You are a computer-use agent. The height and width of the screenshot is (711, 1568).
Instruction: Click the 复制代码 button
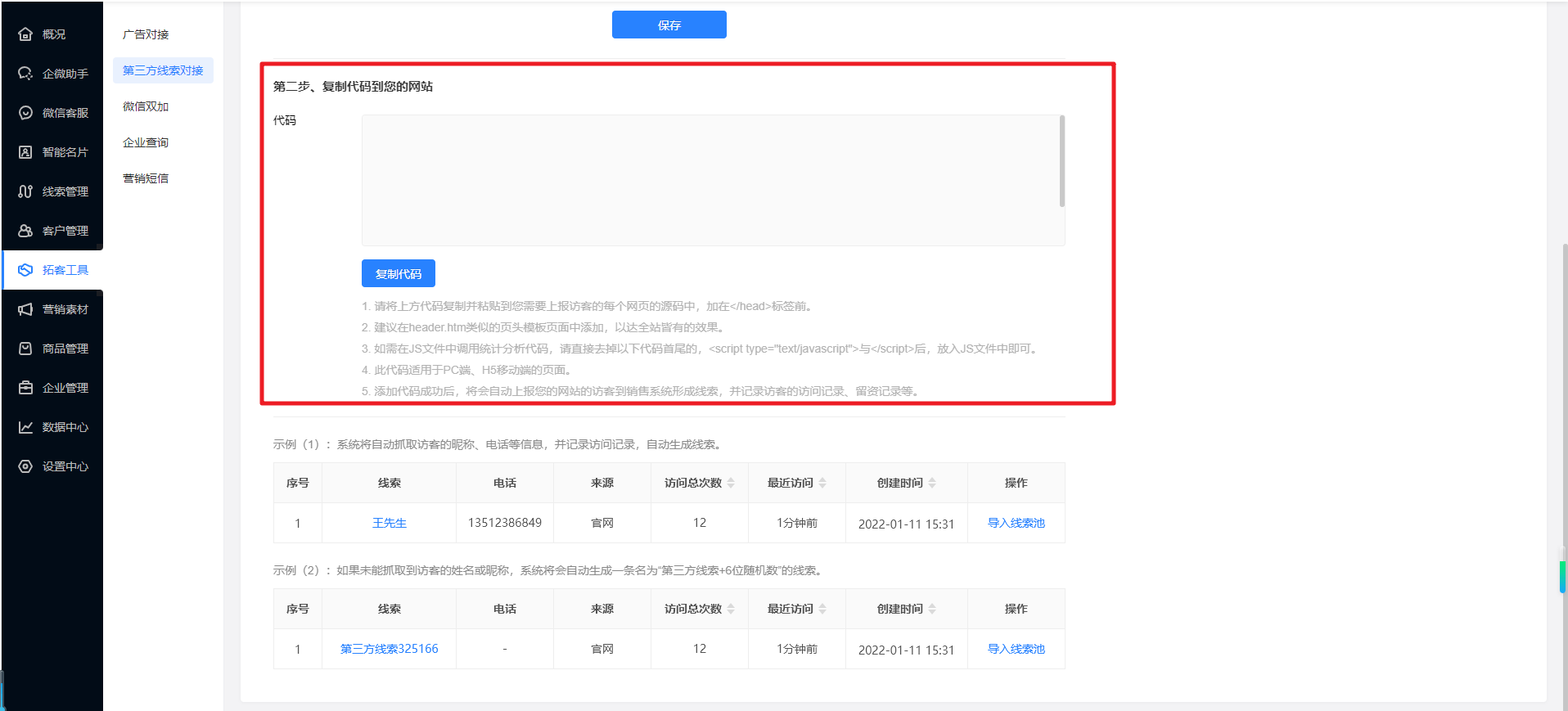[x=399, y=273]
